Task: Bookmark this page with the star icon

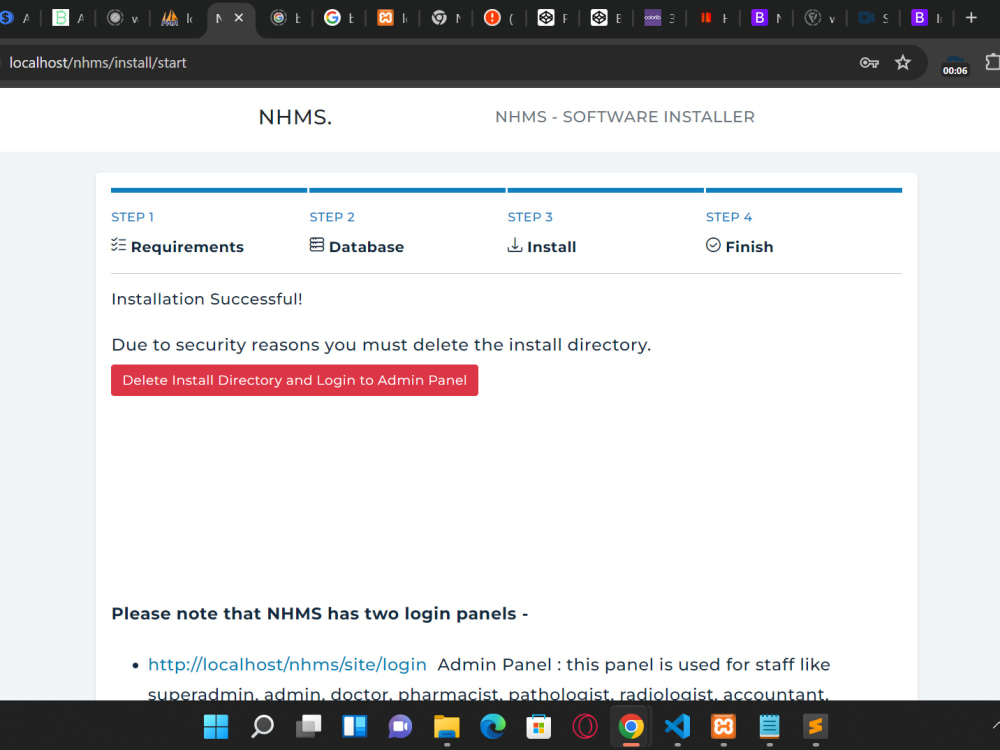Action: tap(902, 62)
